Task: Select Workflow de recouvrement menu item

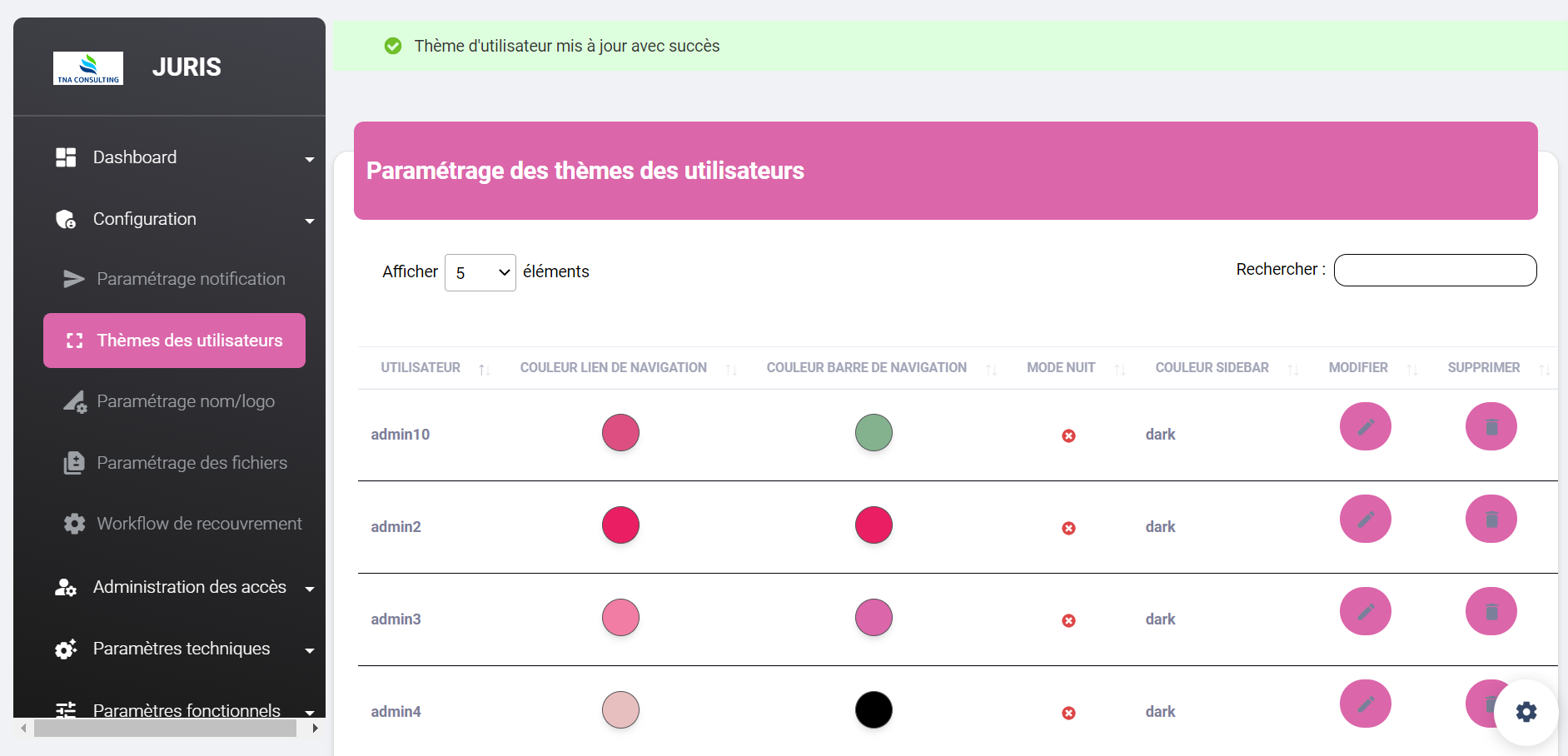Action: (x=198, y=524)
